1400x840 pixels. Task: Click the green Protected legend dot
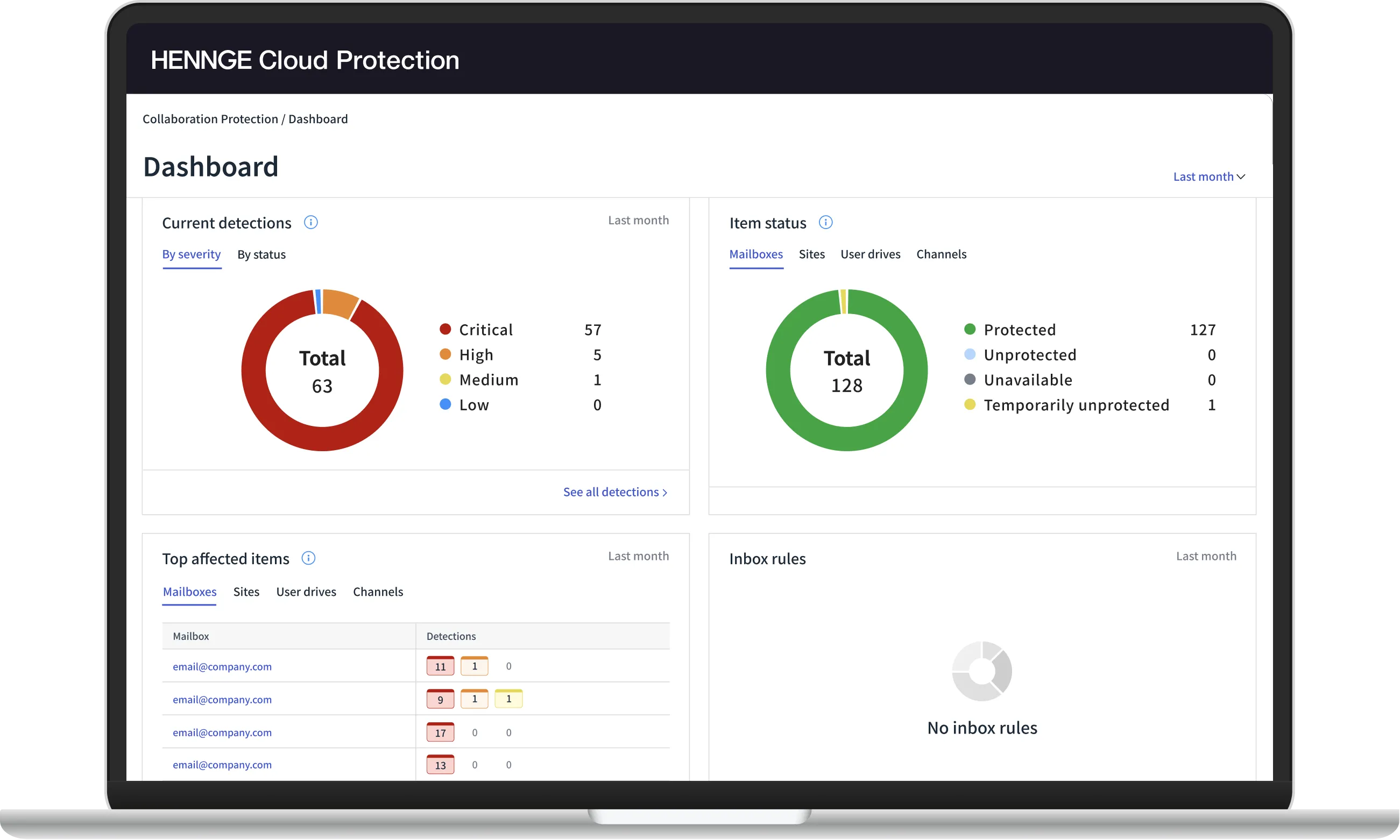[x=970, y=329]
